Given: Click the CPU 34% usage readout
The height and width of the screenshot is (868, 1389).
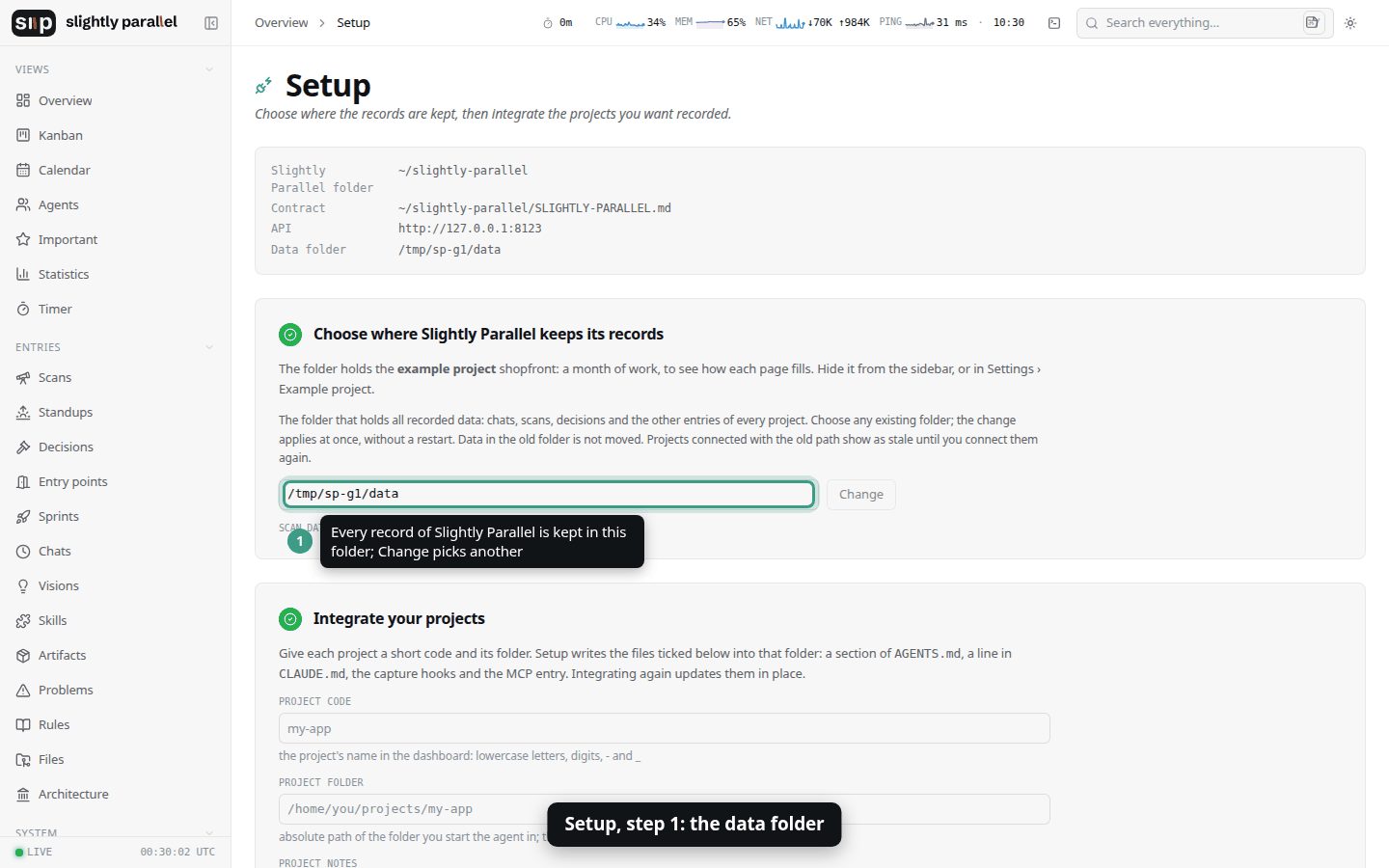Looking at the screenshot, I should (630, 22).
